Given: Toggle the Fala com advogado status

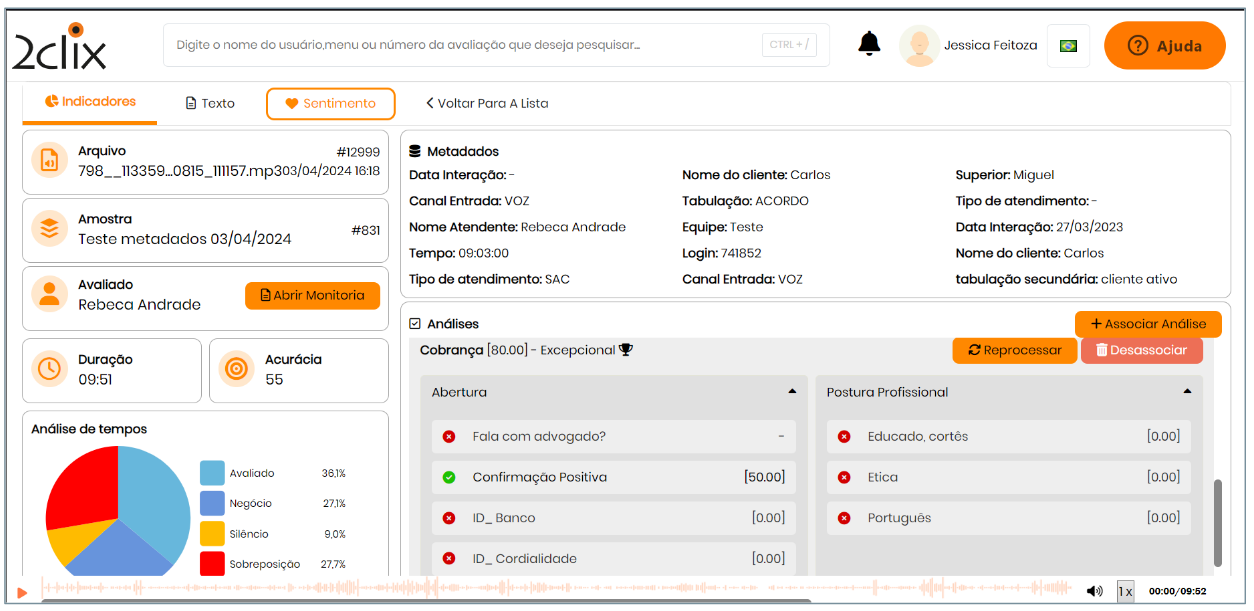Looking at the screenshot, I should coord(449,436).
